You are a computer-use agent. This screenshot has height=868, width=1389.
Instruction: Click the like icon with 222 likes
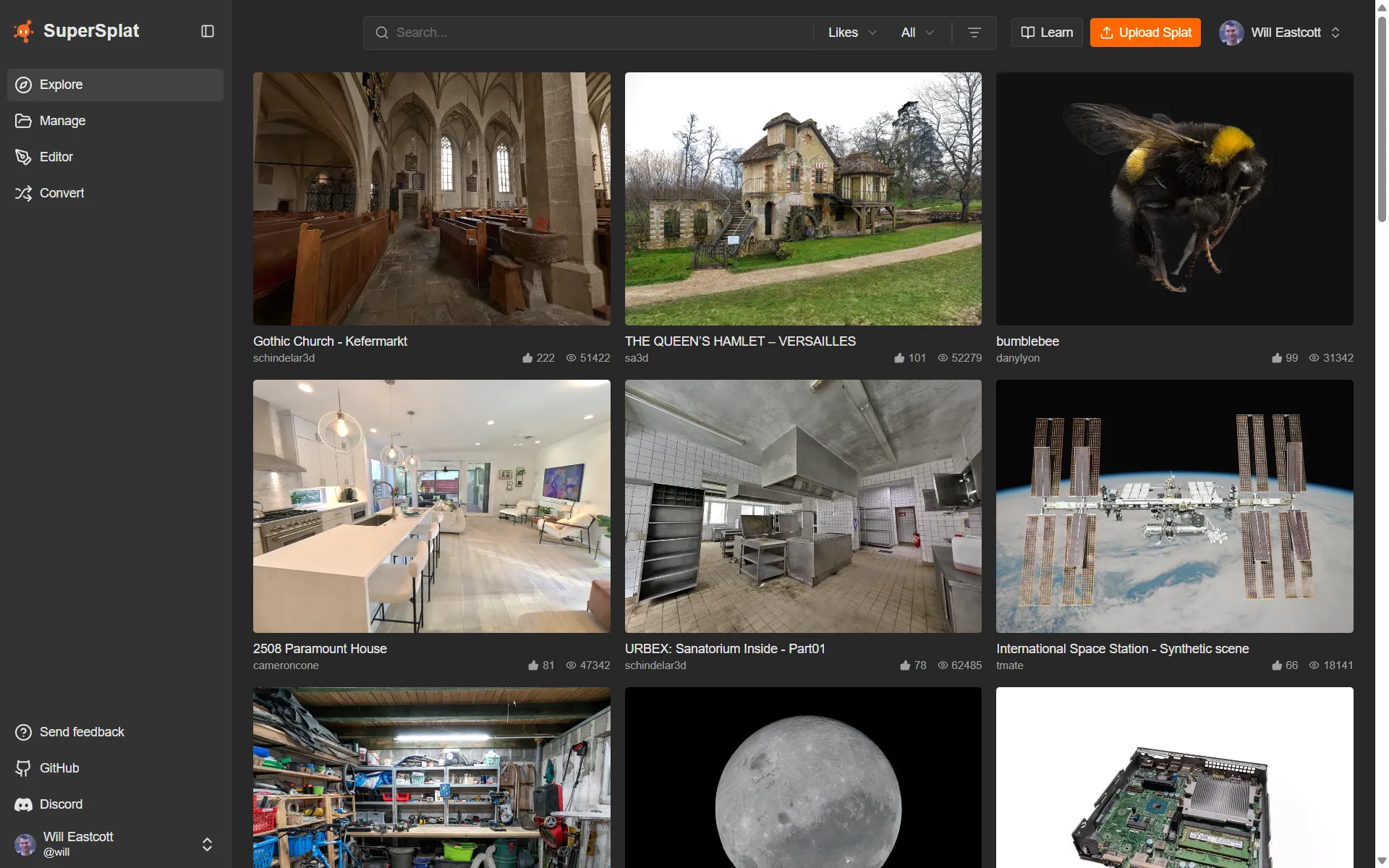click(x=527, y=358)
